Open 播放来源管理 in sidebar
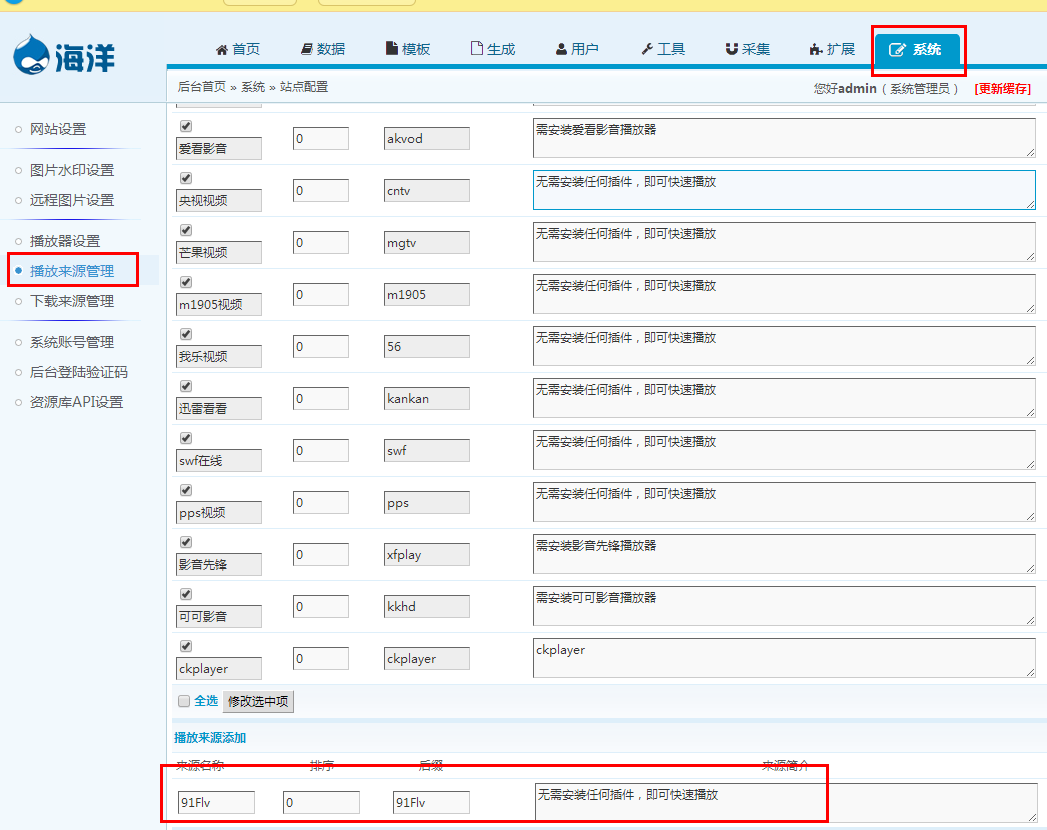This screenshot has height=830, width=1047. click(72, 271)
